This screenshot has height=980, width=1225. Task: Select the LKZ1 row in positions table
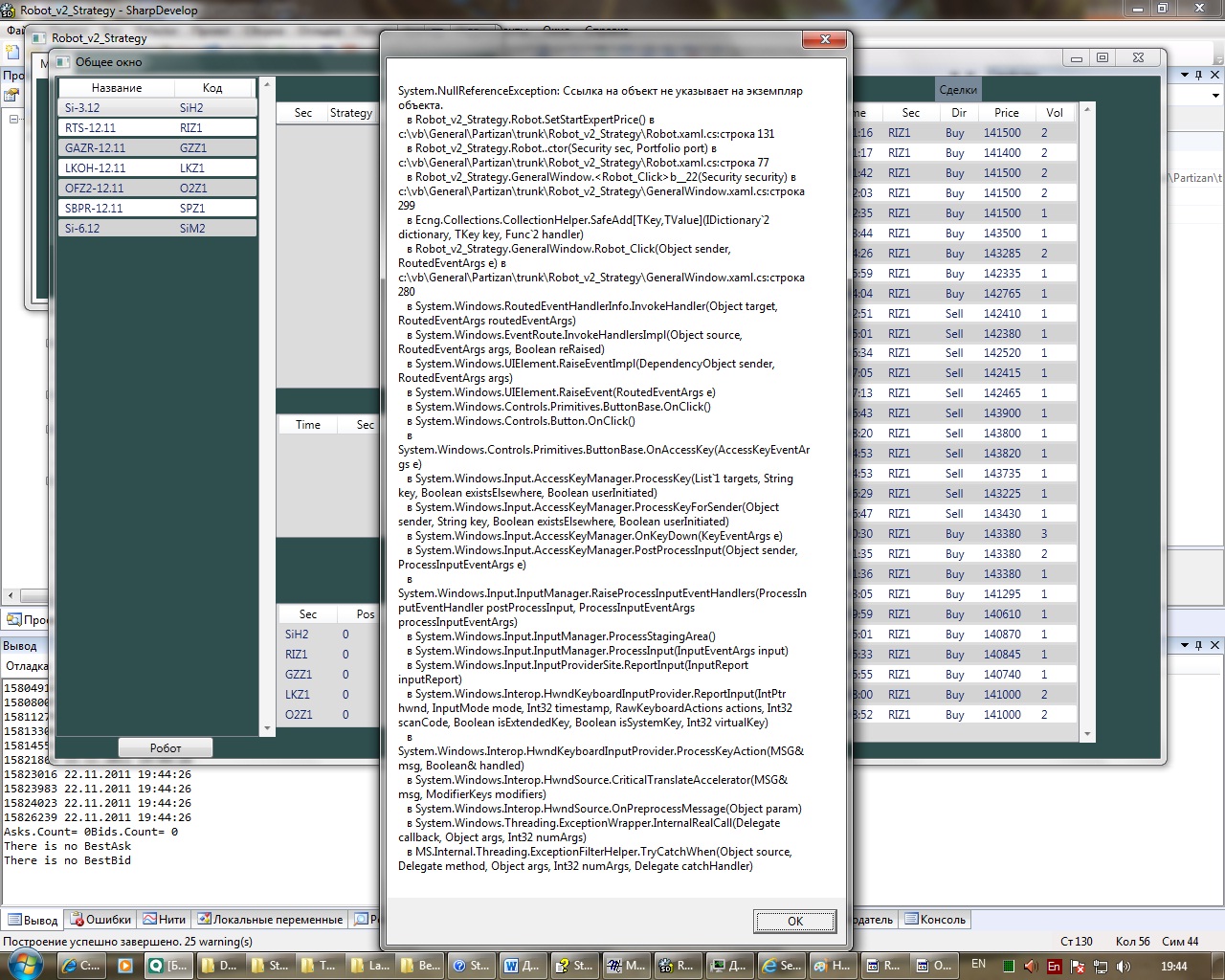point(328,694)
